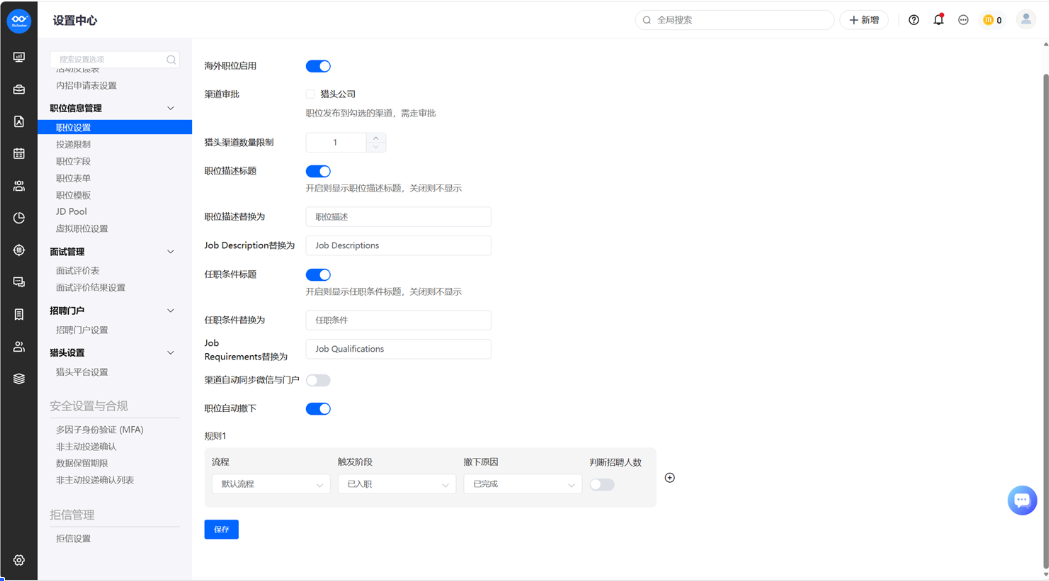Add a new rule with plus circle icon
Screen dimensions: 1049x581
click(670, 477)
